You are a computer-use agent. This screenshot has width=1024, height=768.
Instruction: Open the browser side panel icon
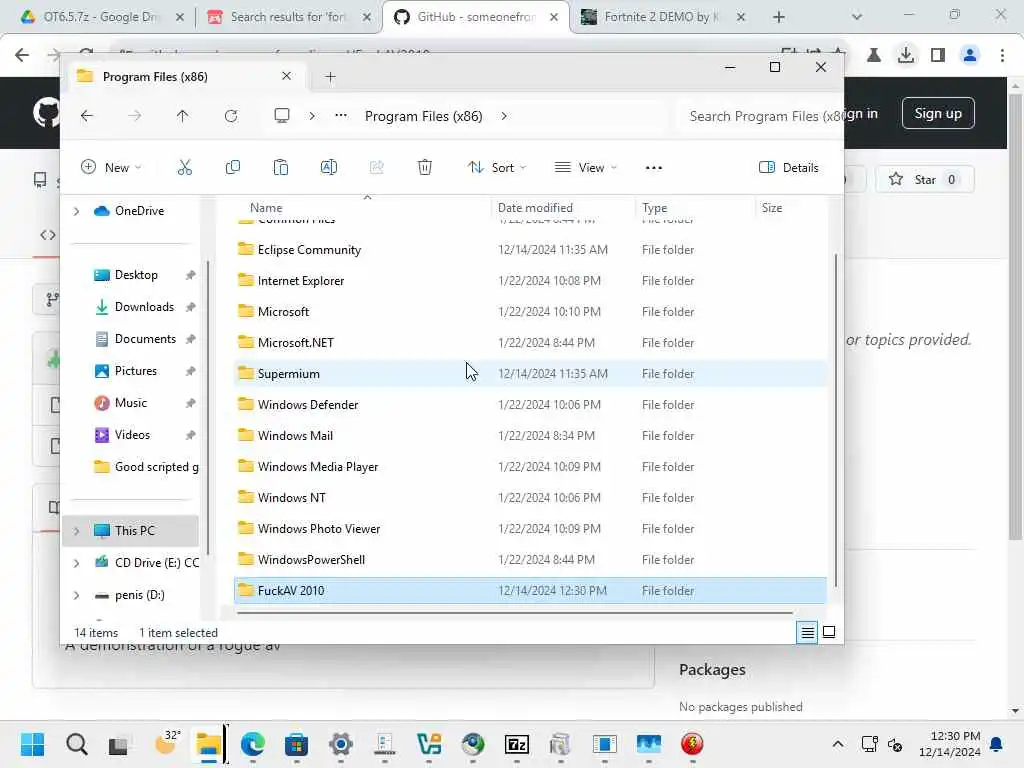(x=938, y=55)
